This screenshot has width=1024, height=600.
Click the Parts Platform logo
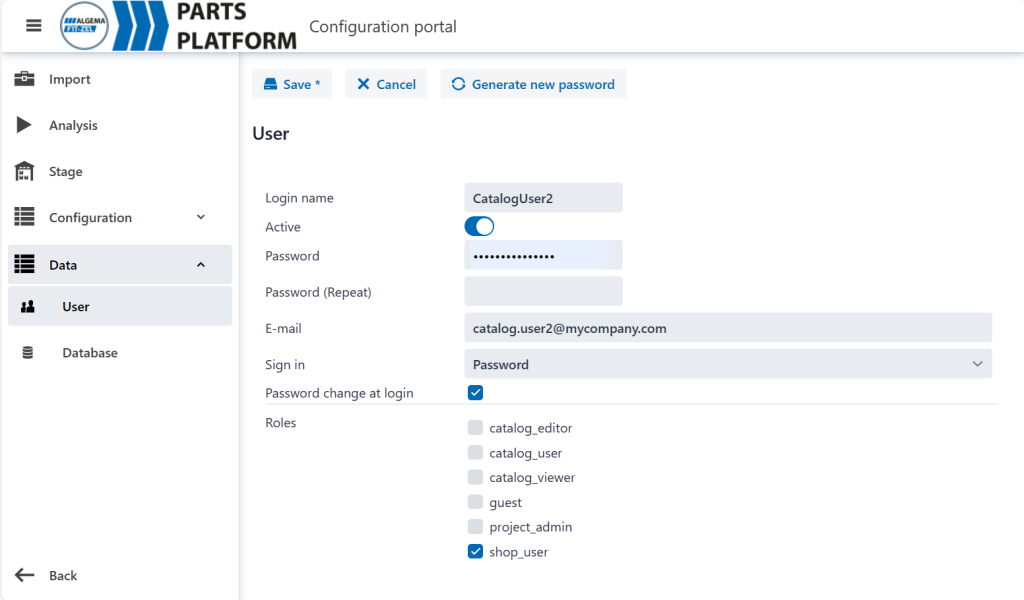[180, 26]
